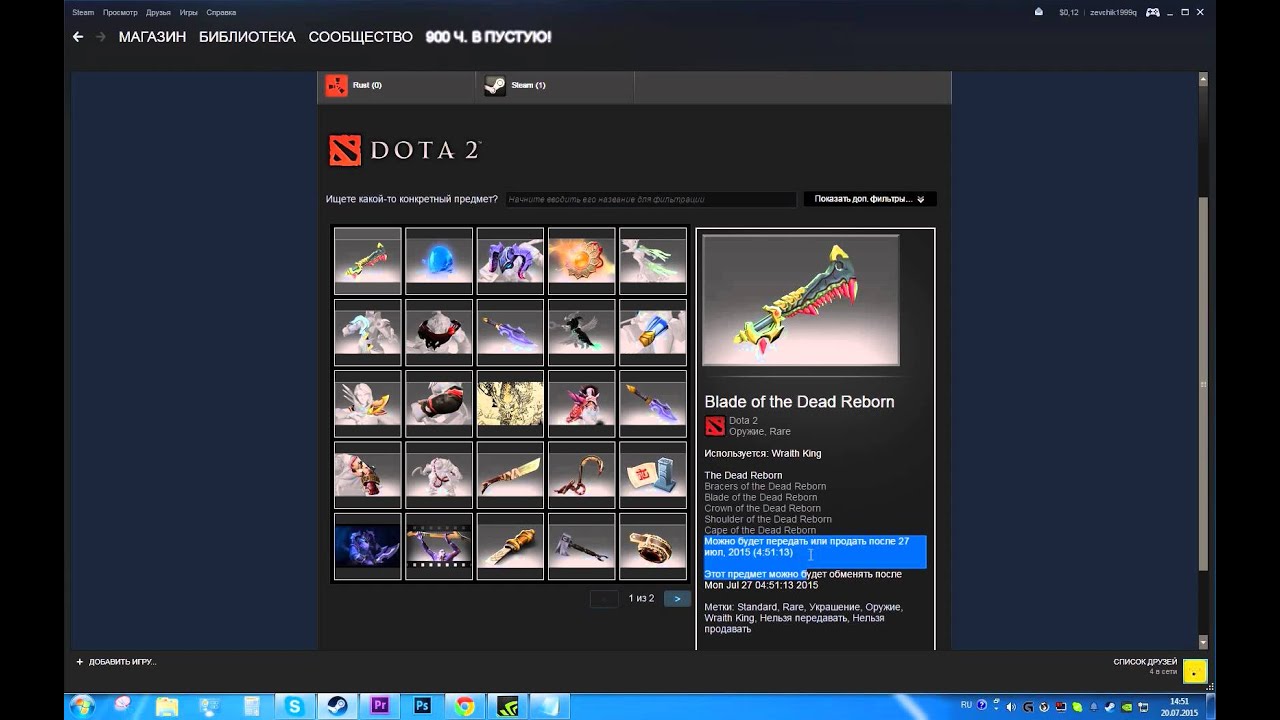1280x720 pixels.
Task: Select the golden ring bracelet item
Action: click(653, 546)
